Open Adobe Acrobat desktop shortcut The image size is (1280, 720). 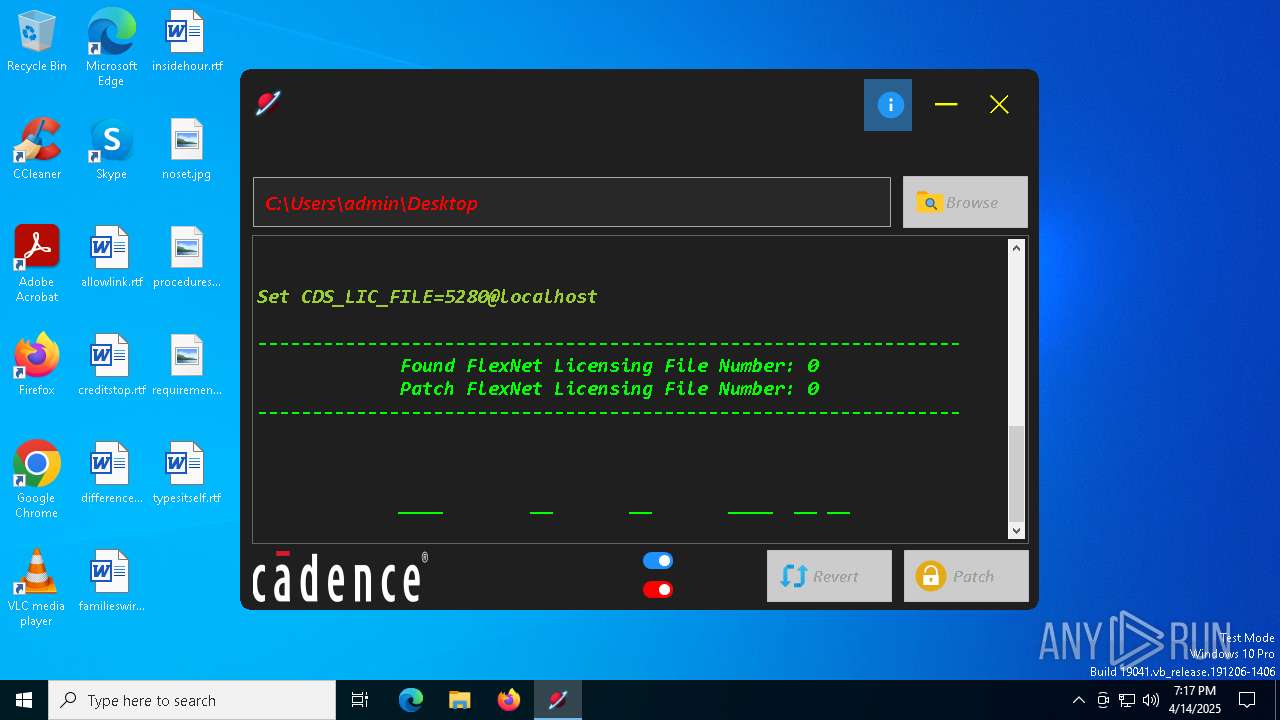click(x=37, y=264)
